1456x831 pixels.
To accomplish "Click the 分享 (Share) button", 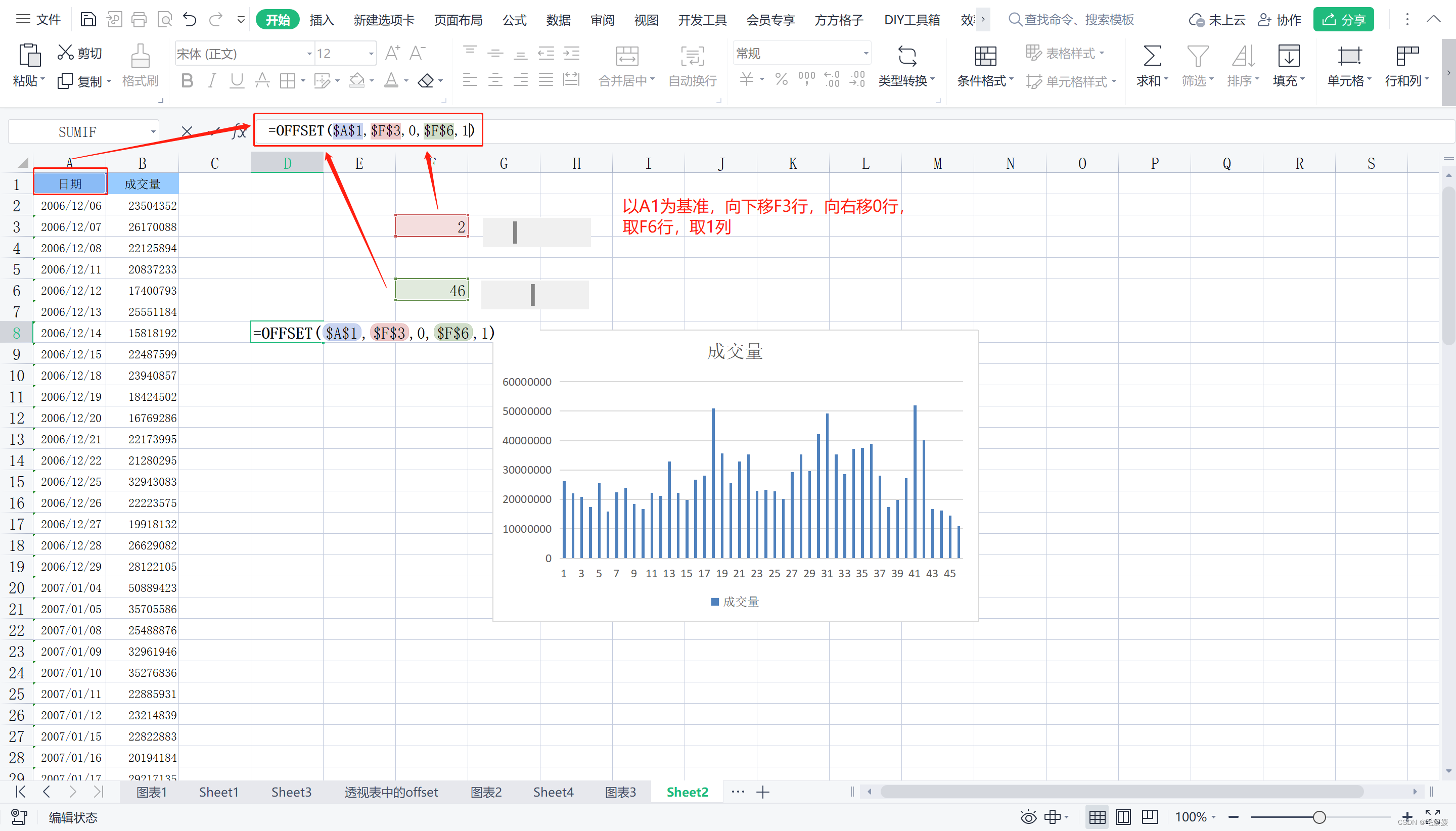I will click(1343, 19).
